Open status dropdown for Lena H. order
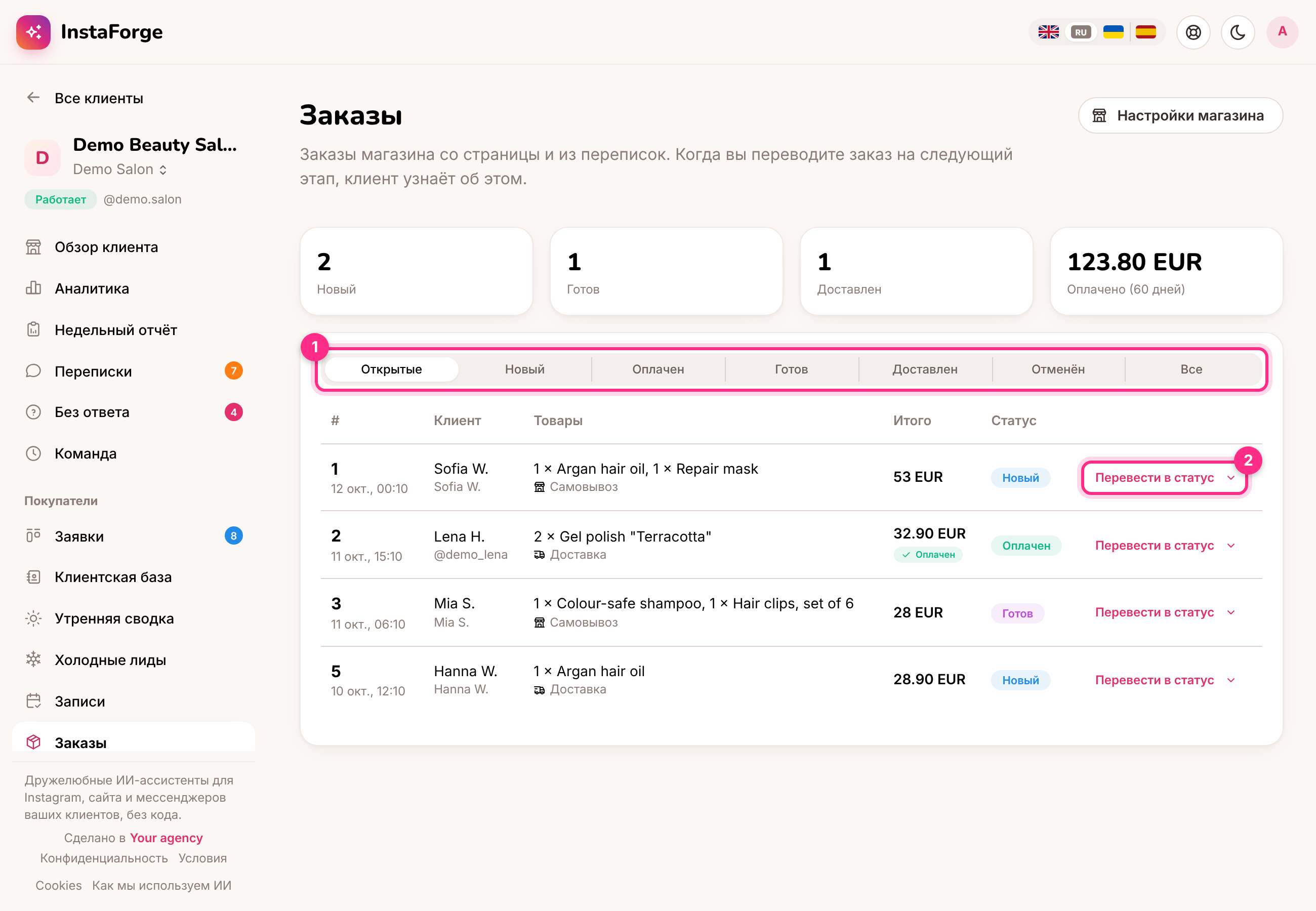 pyautogui.click(x=1165, y=546)
